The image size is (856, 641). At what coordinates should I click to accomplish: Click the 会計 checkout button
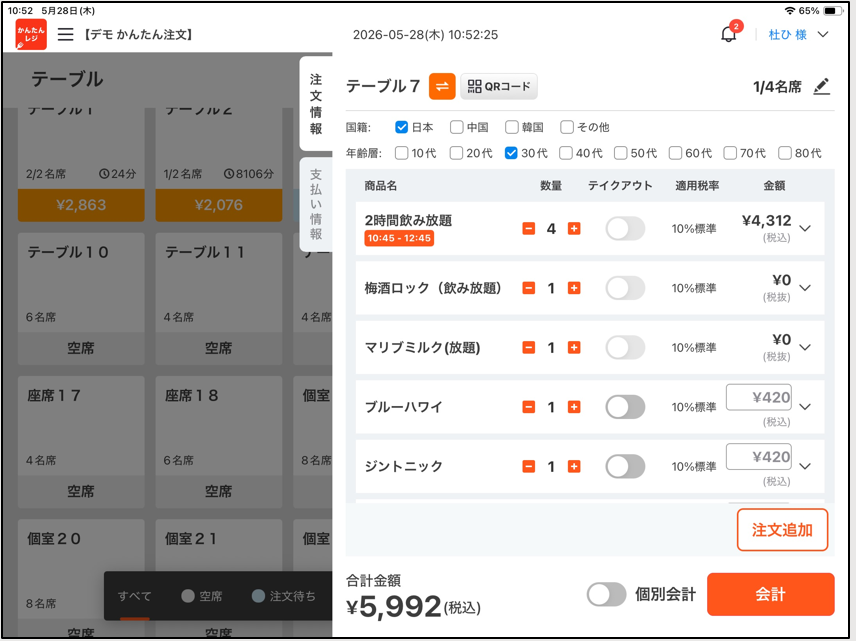(x=770, y=594)
